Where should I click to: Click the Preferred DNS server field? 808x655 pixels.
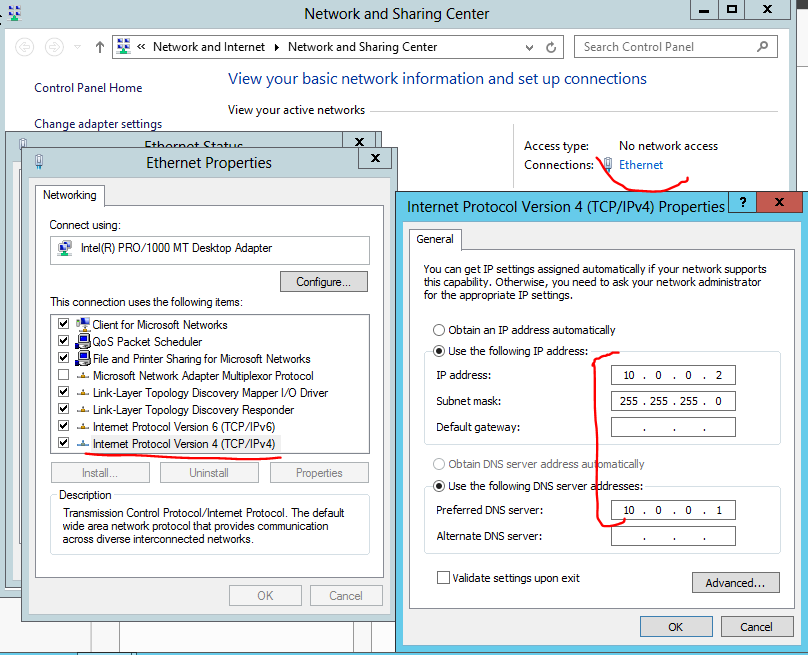coord(673,510)
